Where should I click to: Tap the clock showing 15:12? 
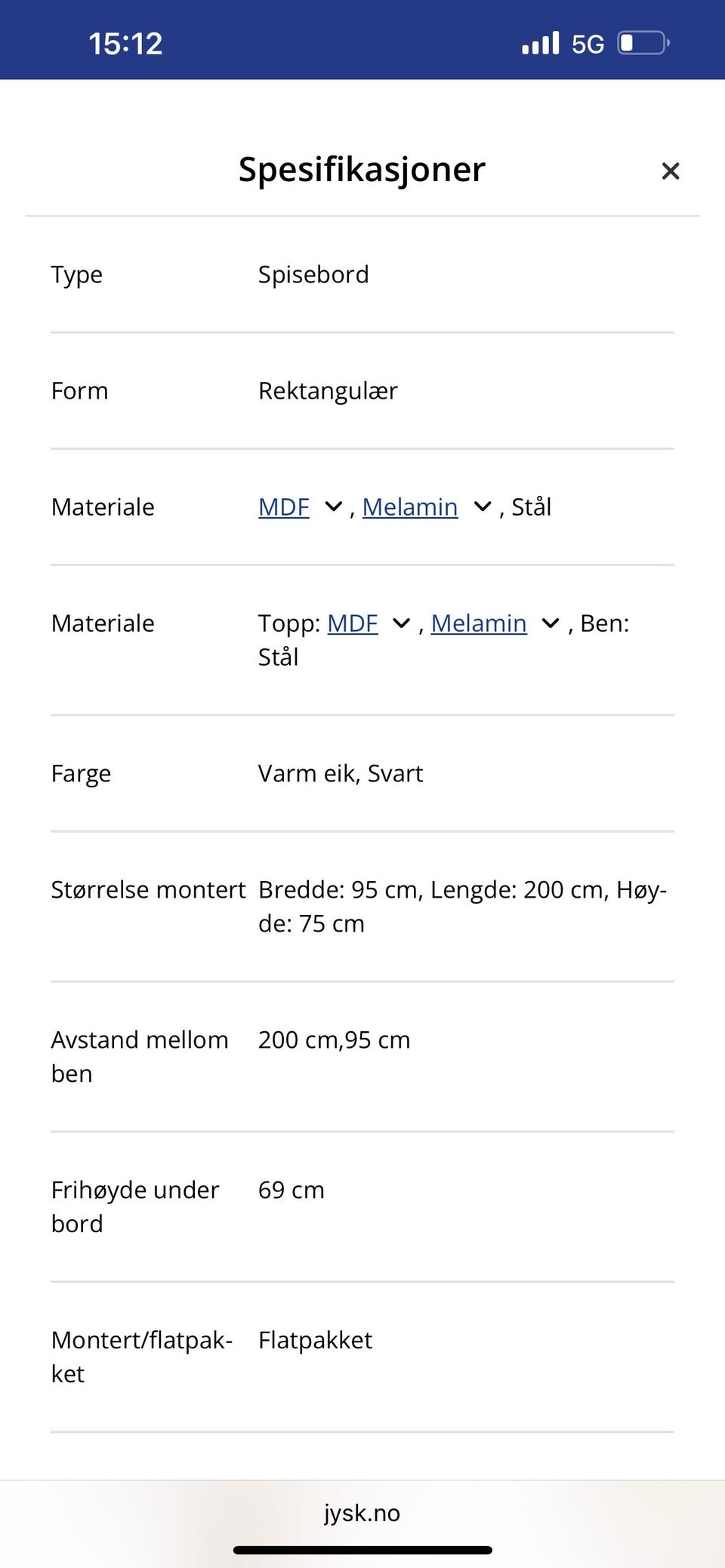[125, 43]
